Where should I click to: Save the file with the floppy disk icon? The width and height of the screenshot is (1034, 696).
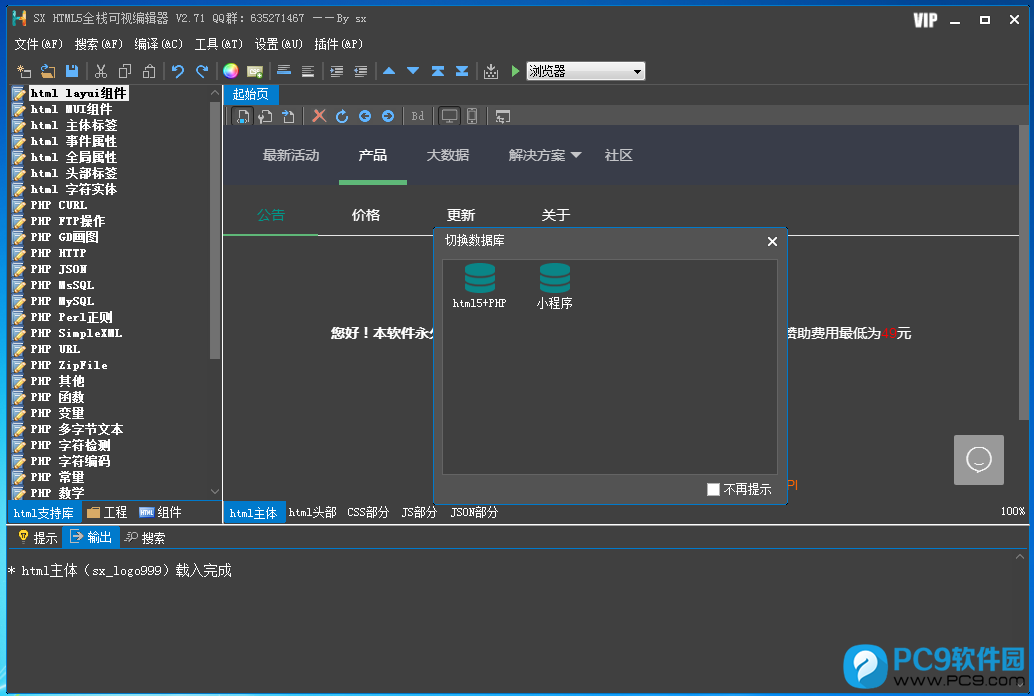tap(72, 71)
